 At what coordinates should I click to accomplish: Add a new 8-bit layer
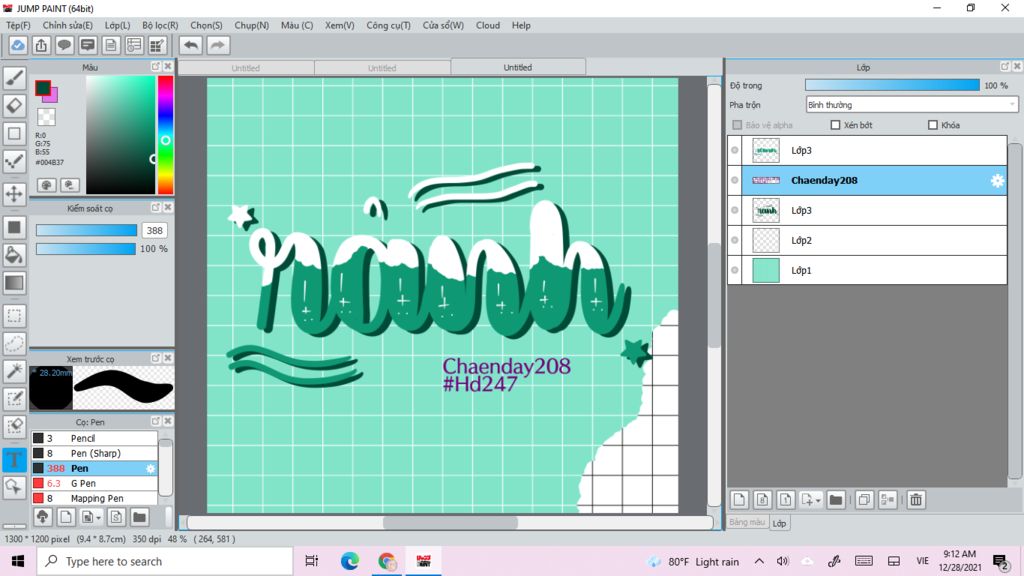(x=762, y=500)
